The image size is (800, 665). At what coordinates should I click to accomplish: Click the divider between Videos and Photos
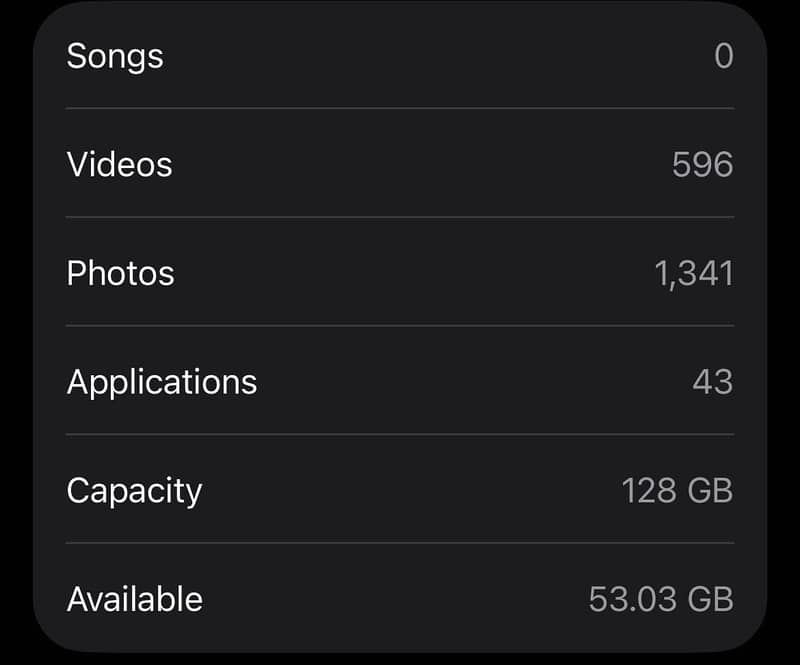coord(400,217)
